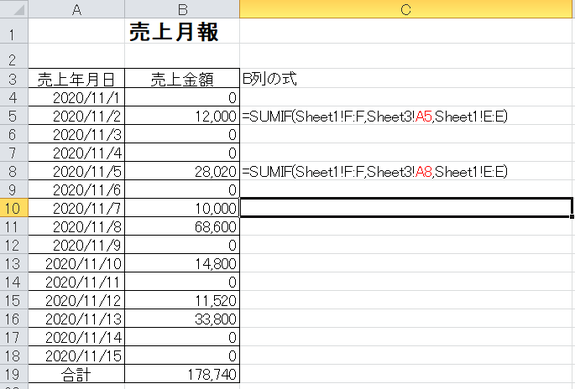The width and height of the screenshot is (575, 389).
Task: Click the 売上金額 header cell
Action: 182,78
